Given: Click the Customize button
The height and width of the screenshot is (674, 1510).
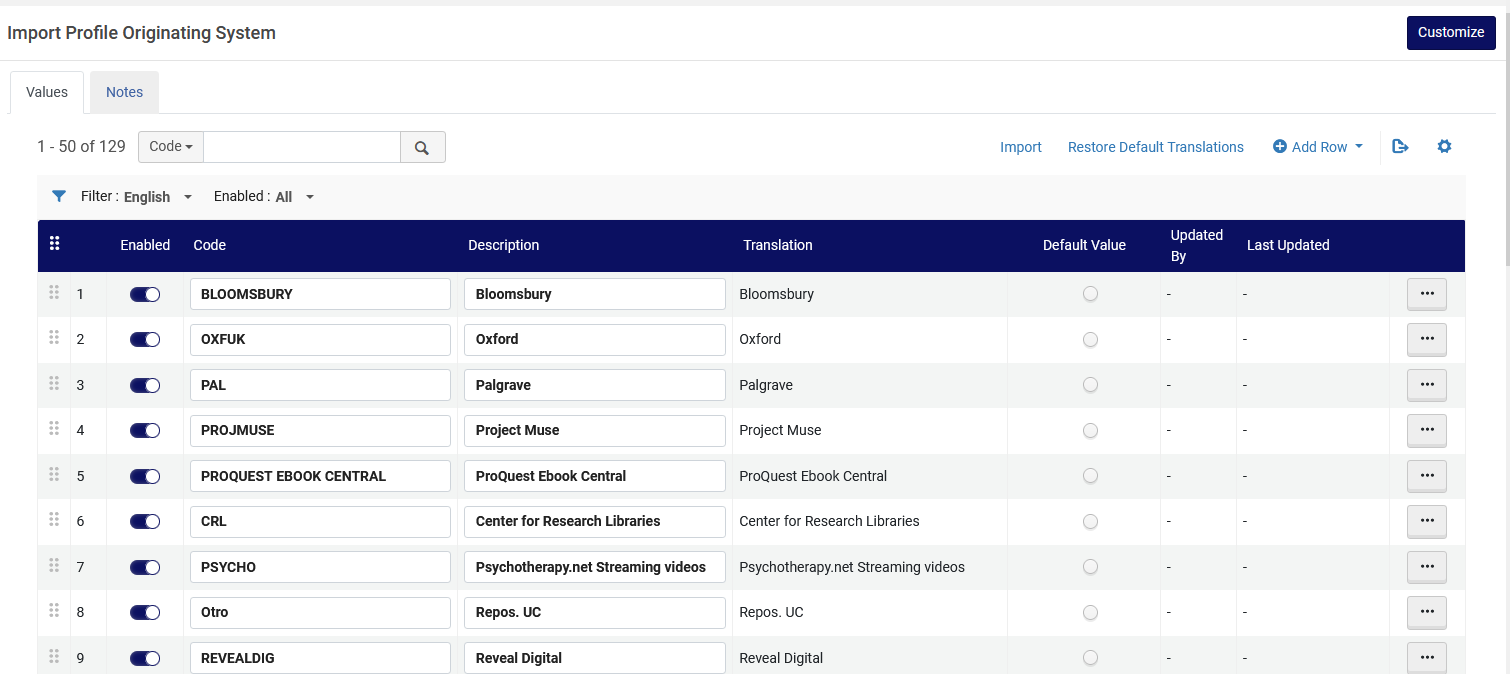Looking at the screenshot, I should (1451, 32).
